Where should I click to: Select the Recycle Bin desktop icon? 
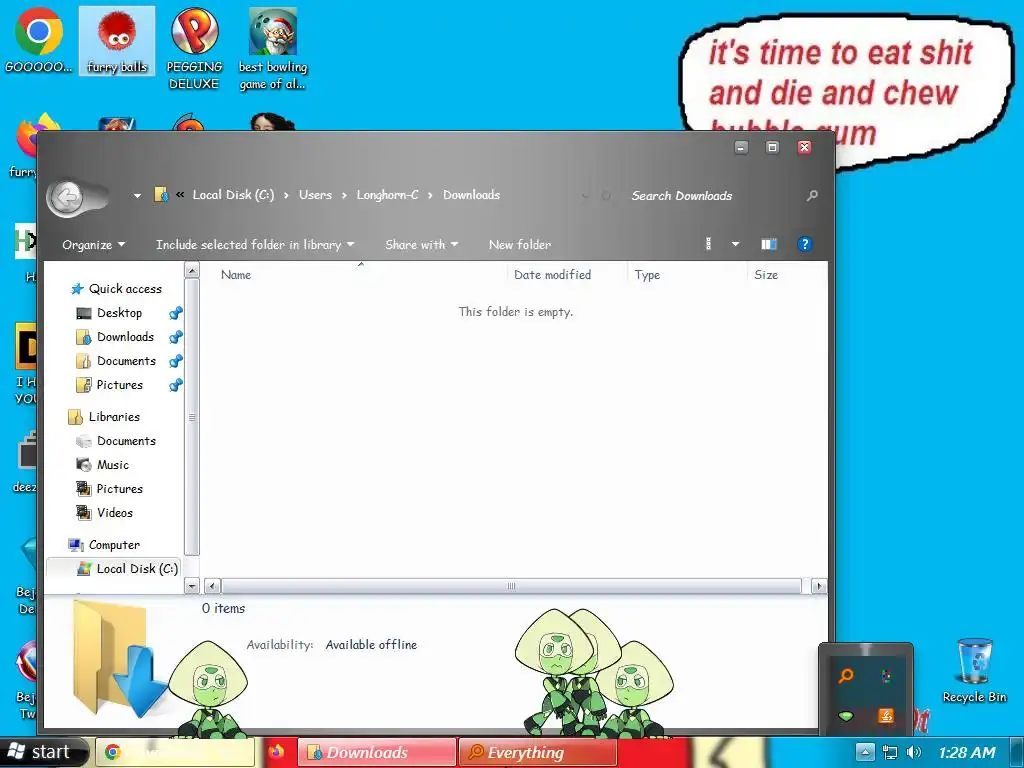coord(974,671)
